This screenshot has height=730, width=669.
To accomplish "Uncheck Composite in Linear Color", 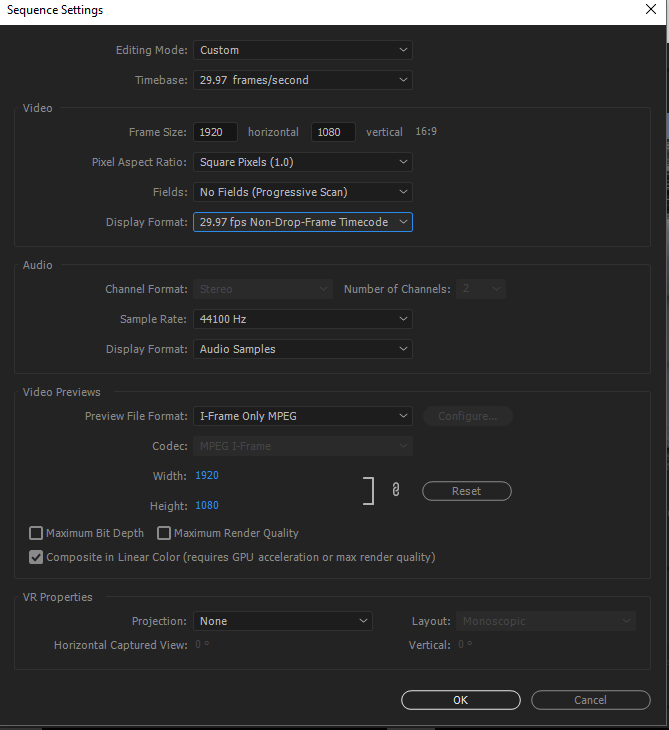I will (36, 557).
